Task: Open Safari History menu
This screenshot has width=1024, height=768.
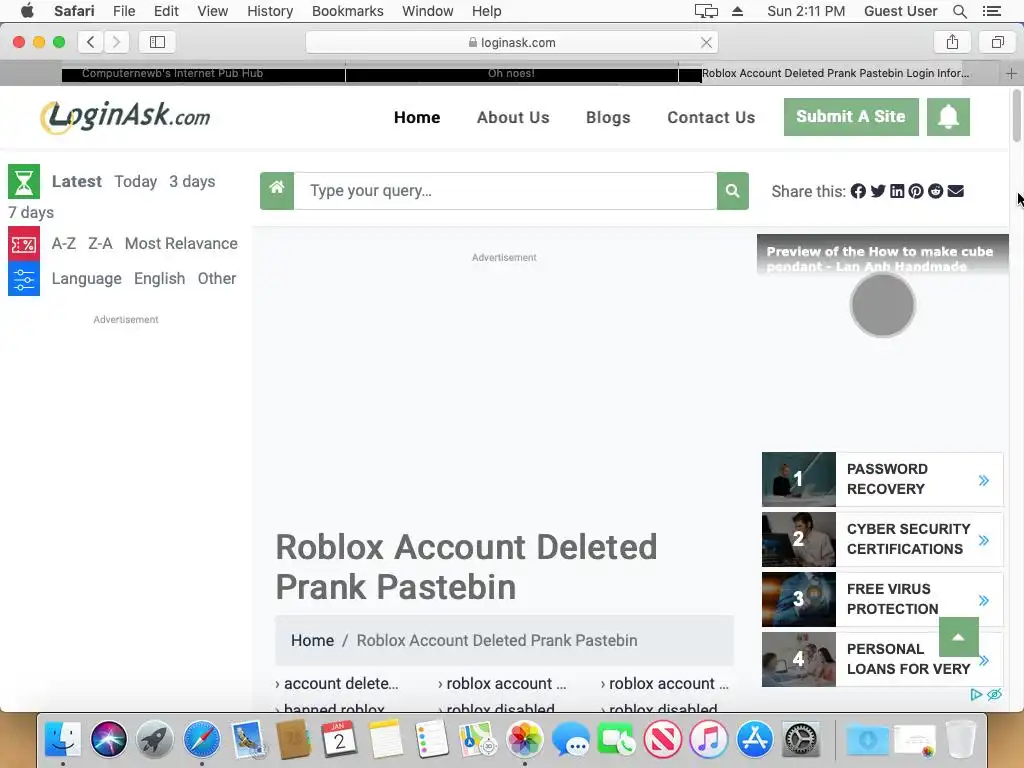Action: click(x=270, y=11)
